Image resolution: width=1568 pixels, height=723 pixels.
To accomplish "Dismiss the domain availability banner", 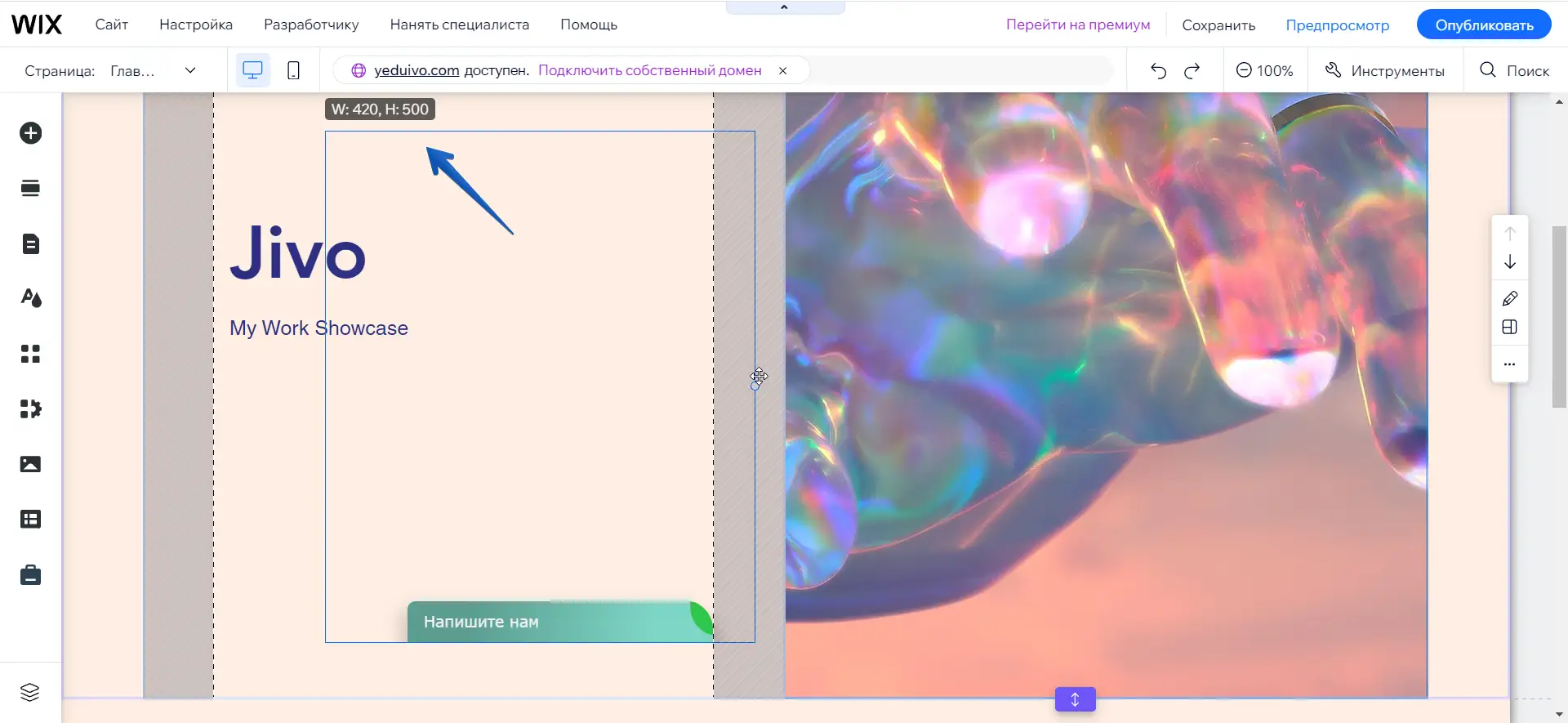I will pyautogui.click(x=782, y=71).
